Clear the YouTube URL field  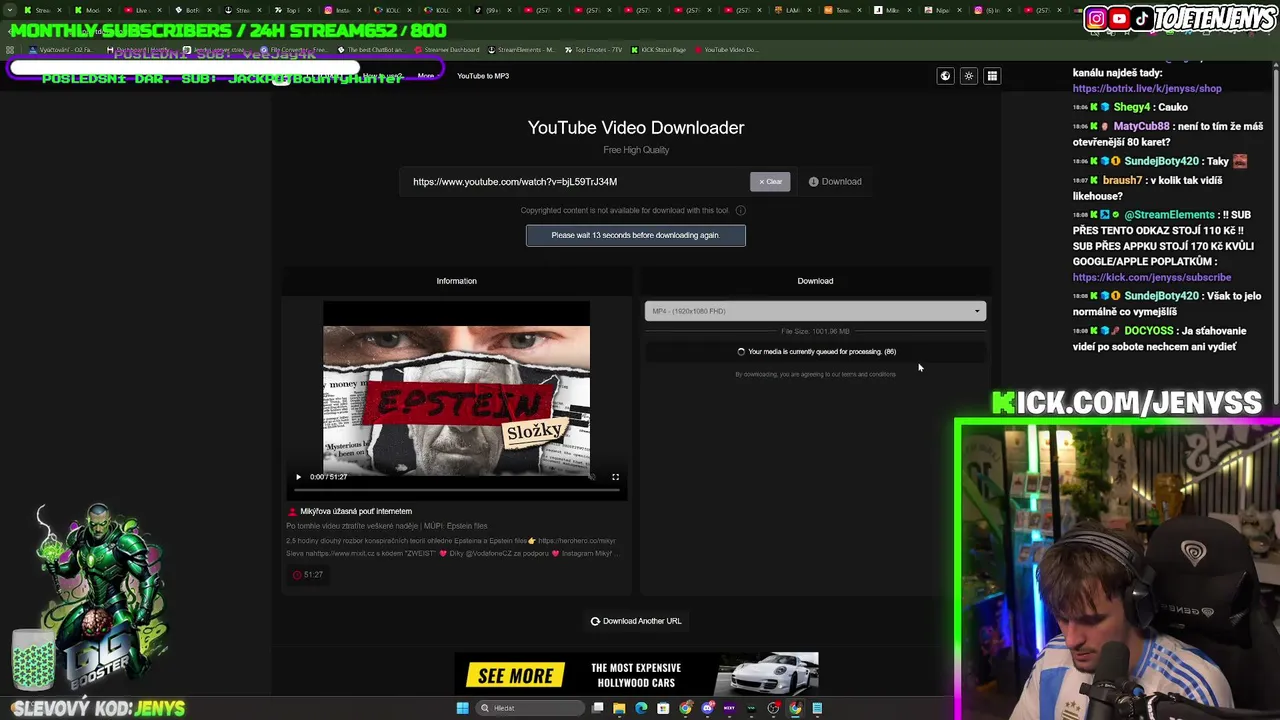[770, 182]
